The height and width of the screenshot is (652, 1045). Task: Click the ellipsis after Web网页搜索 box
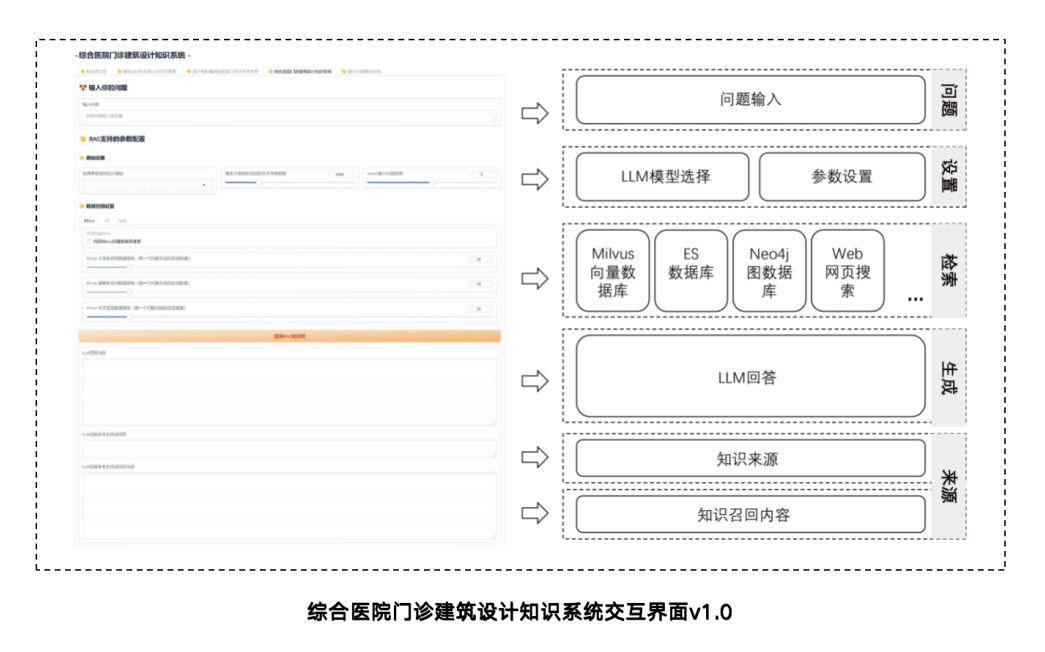coord(916,299)
